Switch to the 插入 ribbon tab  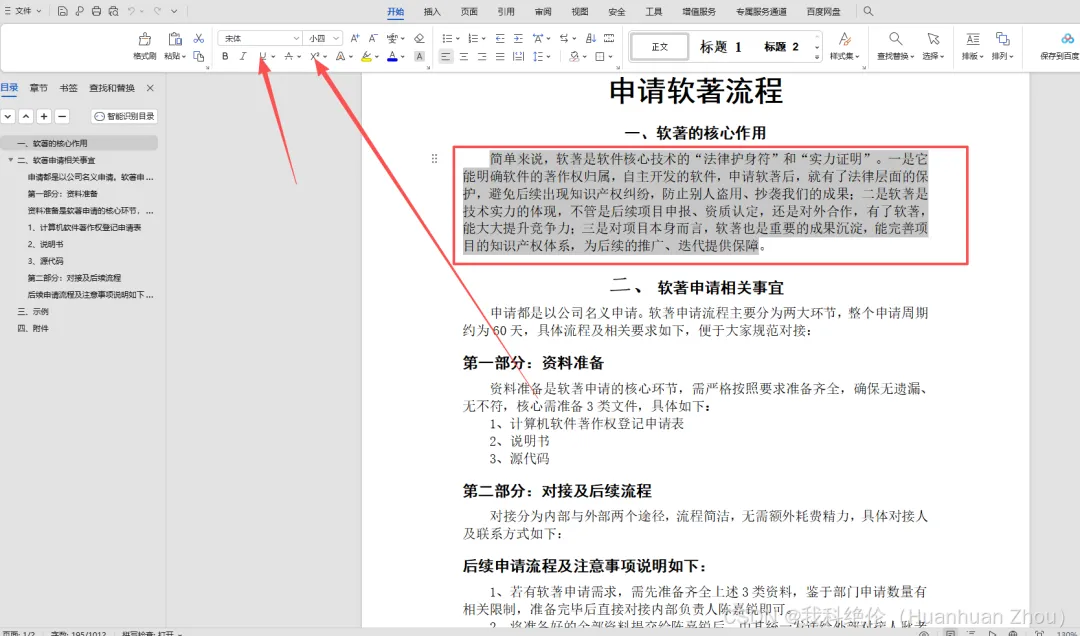pos(432,11)
